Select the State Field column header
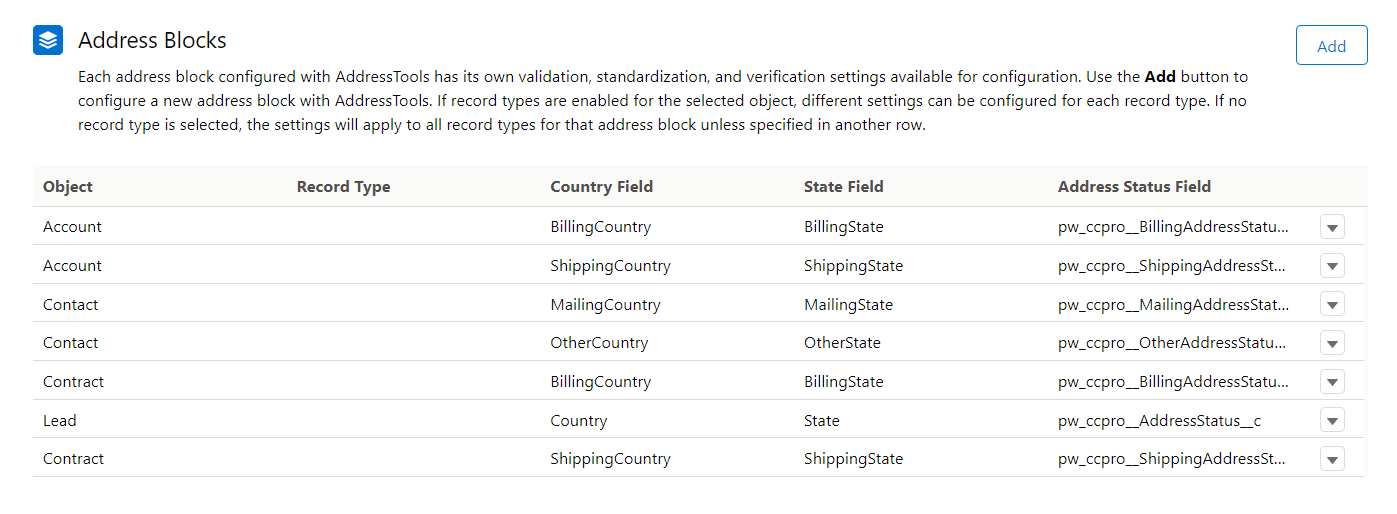This screenshot has width=1397, height=514. point(843,187)
